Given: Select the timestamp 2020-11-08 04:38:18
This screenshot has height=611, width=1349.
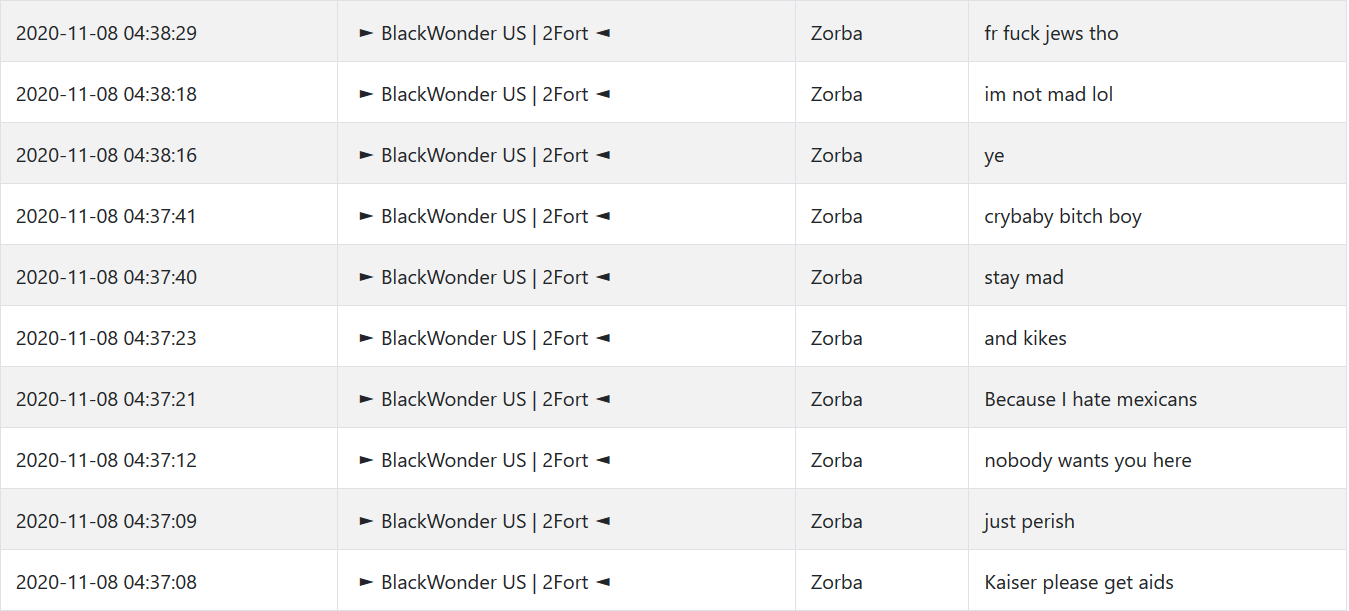Looking at the screenshot, I should point(106,94).
